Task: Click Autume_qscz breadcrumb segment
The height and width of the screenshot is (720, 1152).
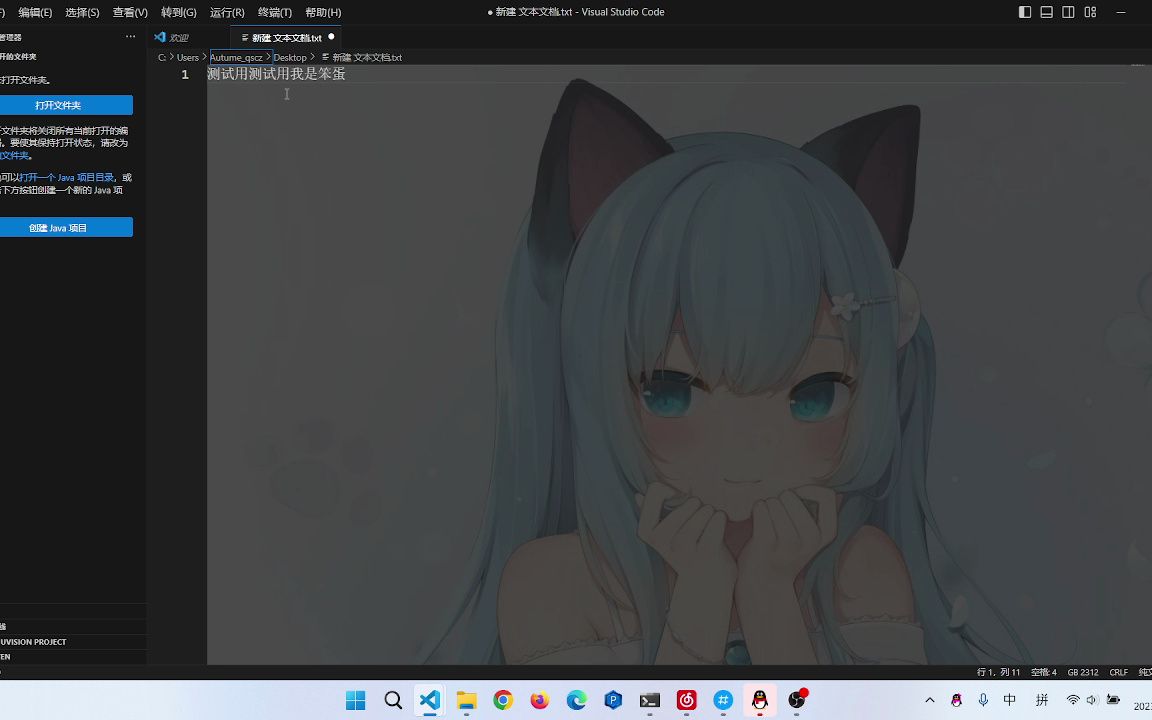Action: [x=237, y=57]
